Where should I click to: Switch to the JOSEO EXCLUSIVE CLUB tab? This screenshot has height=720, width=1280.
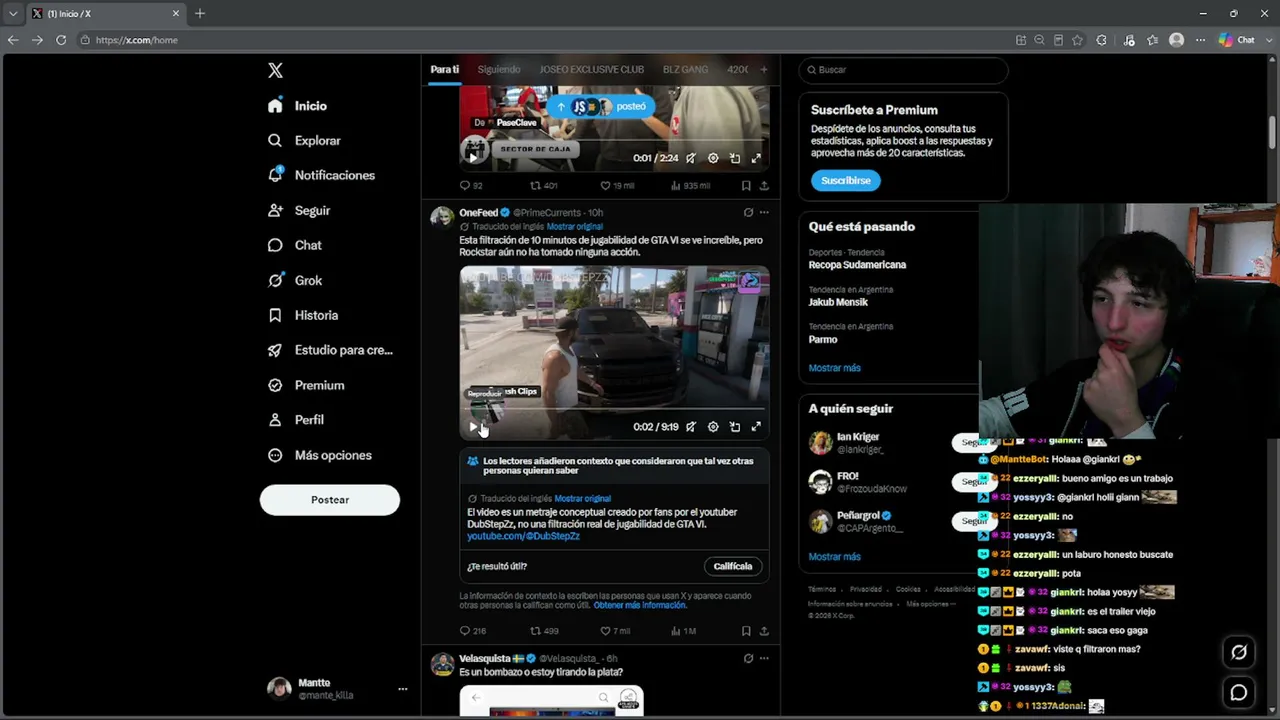click(592, 70)
